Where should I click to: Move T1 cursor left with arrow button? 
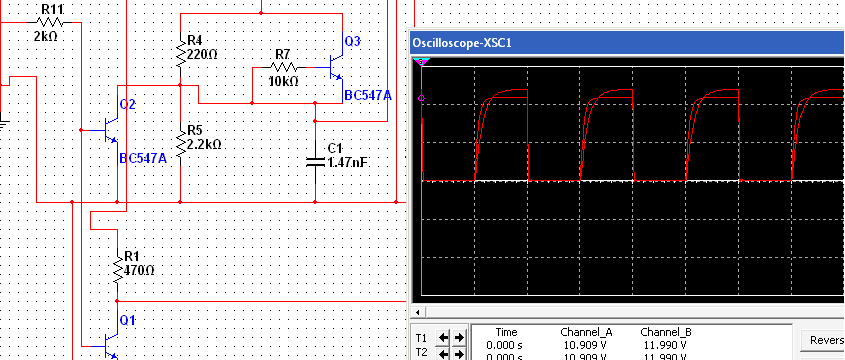click(x=443, y=338)
